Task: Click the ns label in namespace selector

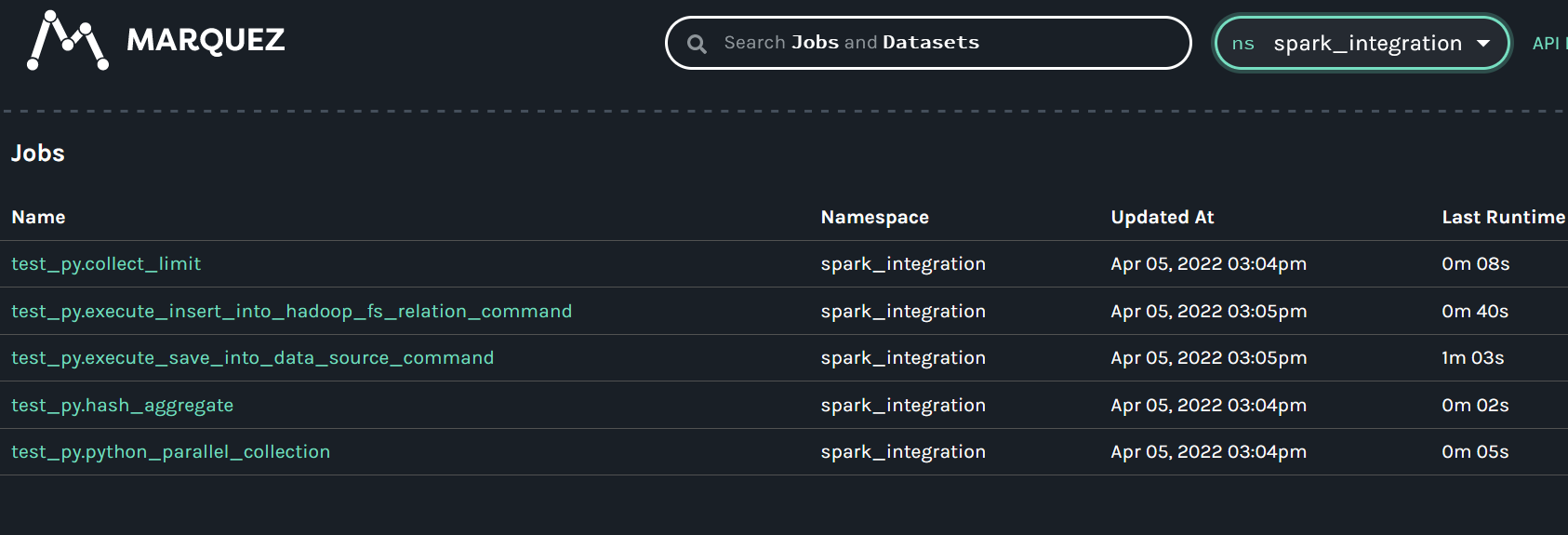Action: 1242,44
